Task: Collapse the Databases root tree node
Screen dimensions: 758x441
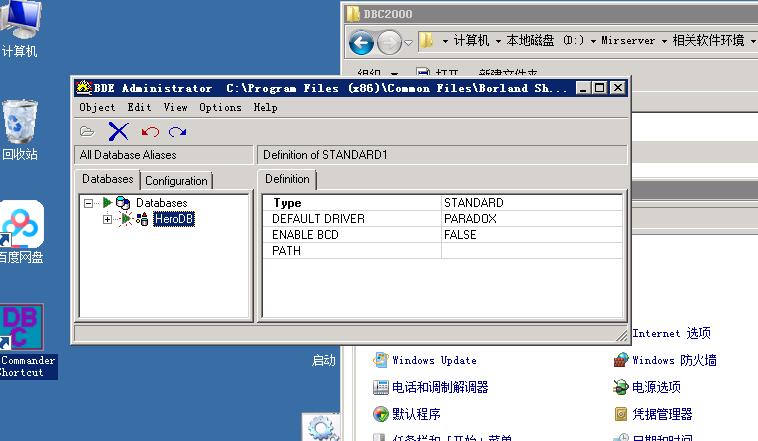Action: (x=89, y=203)
